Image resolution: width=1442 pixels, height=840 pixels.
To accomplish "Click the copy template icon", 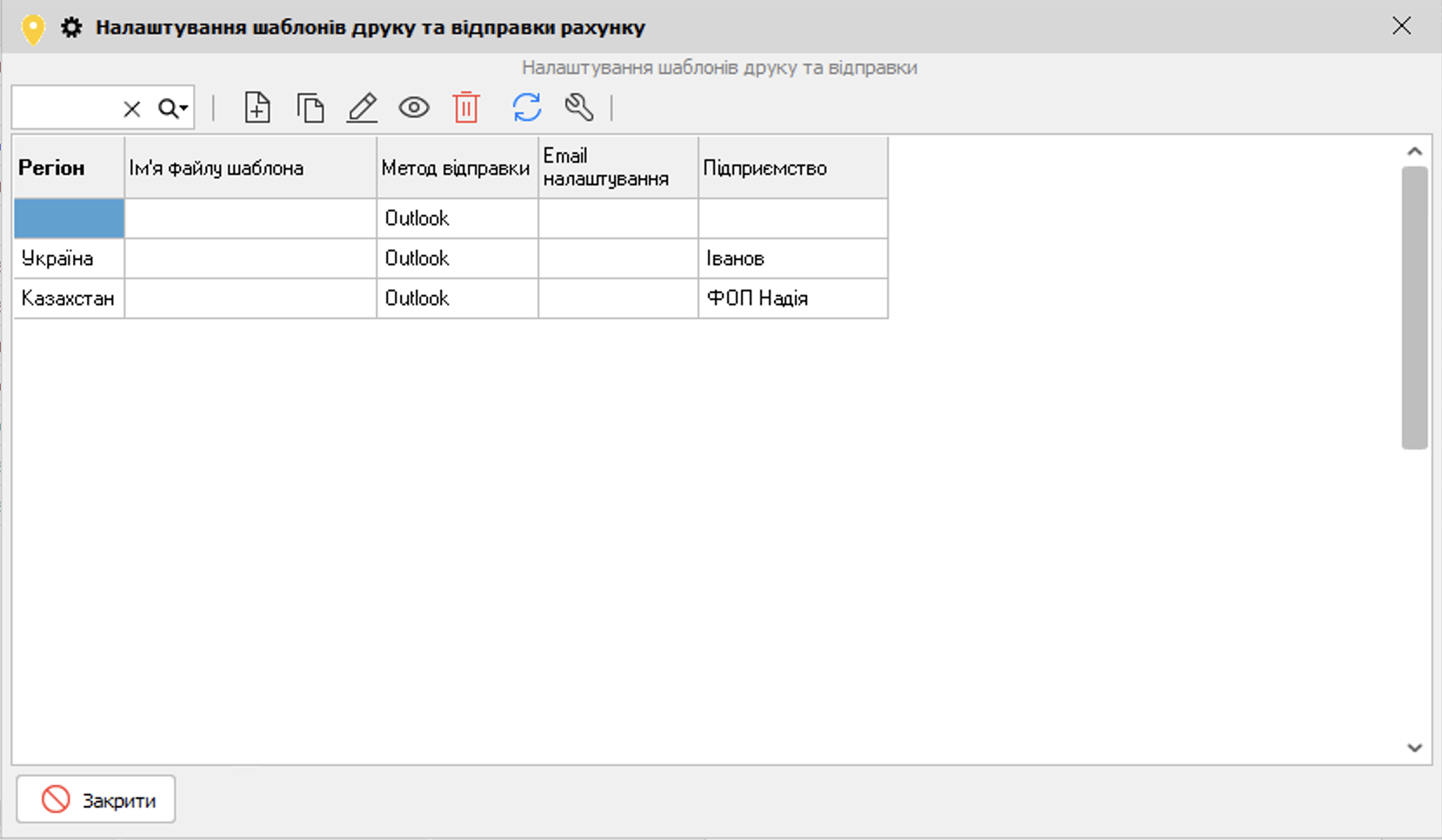I will pos(310,108).
